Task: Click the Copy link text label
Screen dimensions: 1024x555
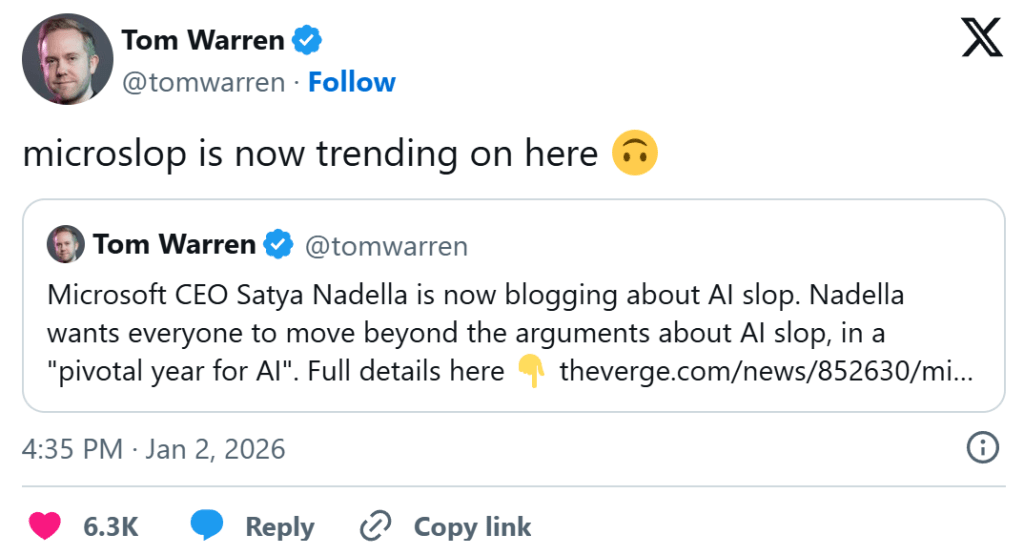Action: click(x=472, y=526)
